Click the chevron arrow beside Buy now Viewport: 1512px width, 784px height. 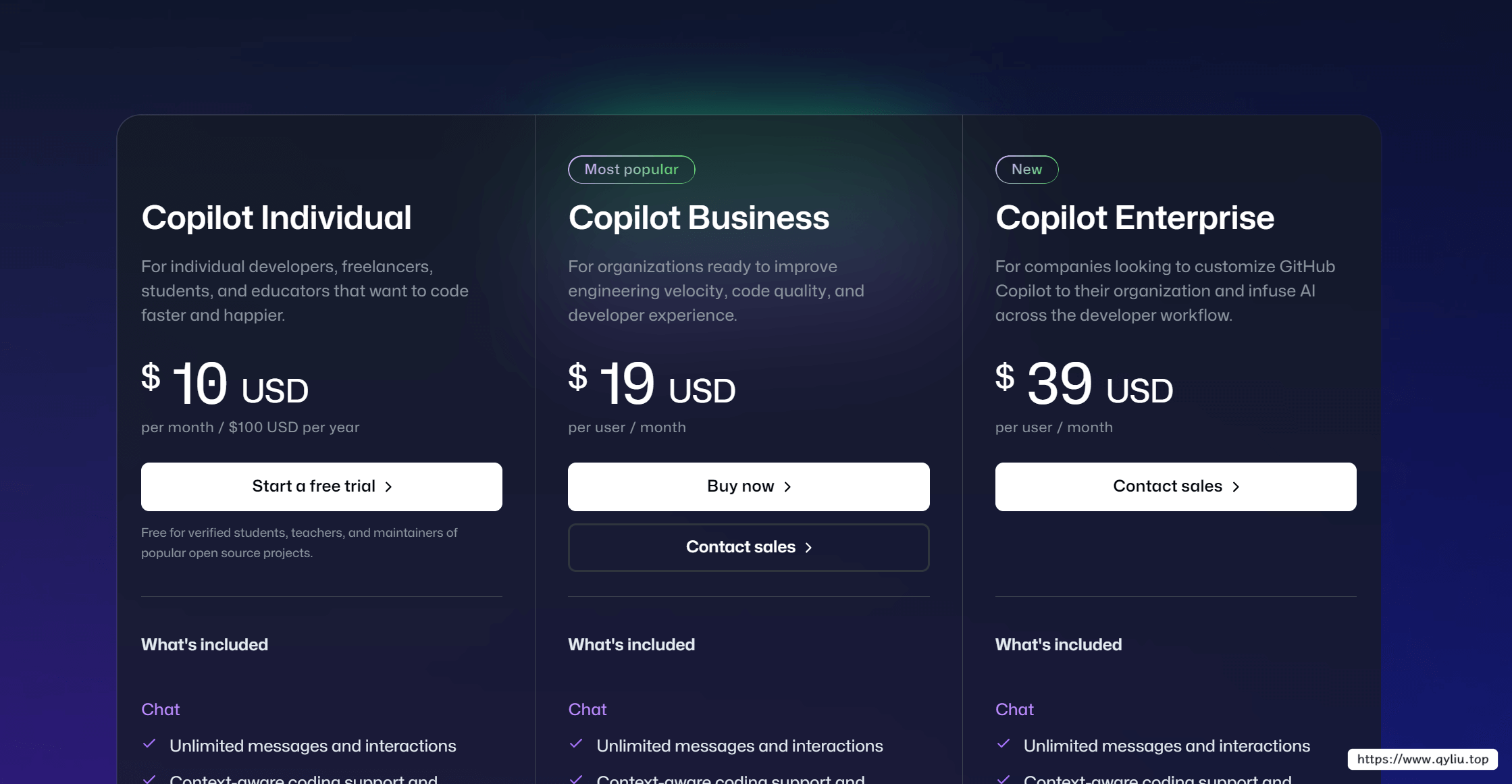tap(787, 487)
